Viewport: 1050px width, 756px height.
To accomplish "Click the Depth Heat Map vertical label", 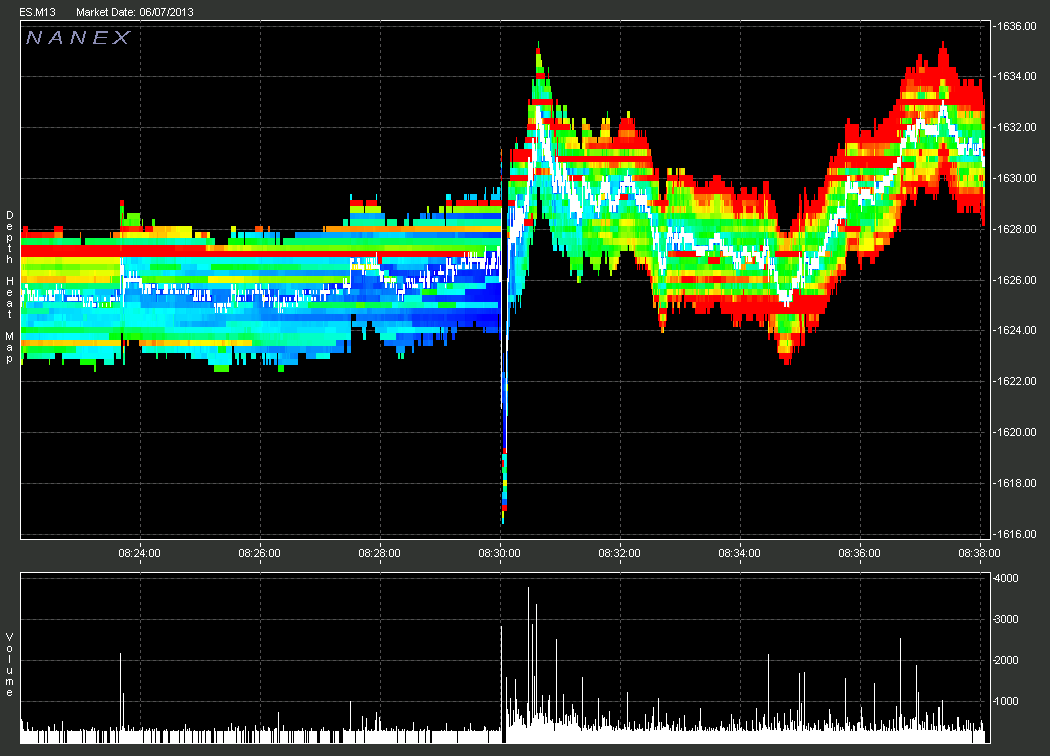I will 9,287.
